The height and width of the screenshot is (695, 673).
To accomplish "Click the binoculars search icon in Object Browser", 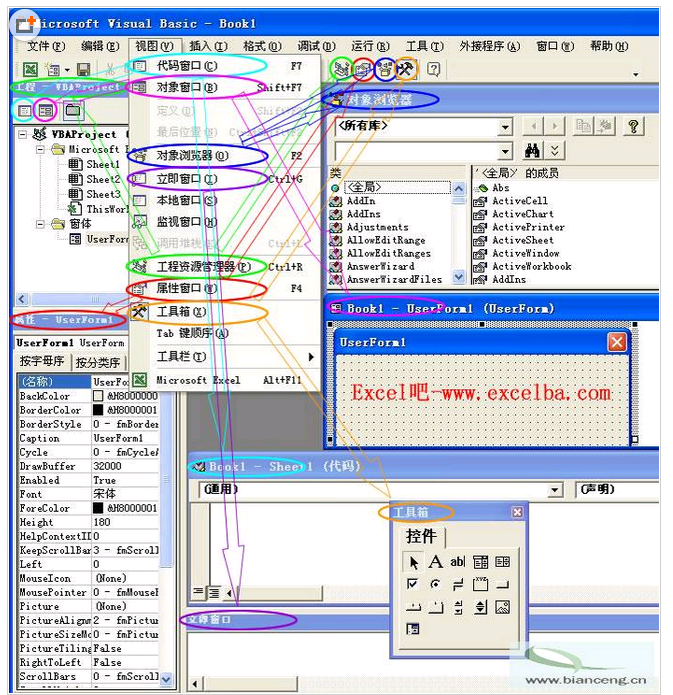I will point(532,150).
